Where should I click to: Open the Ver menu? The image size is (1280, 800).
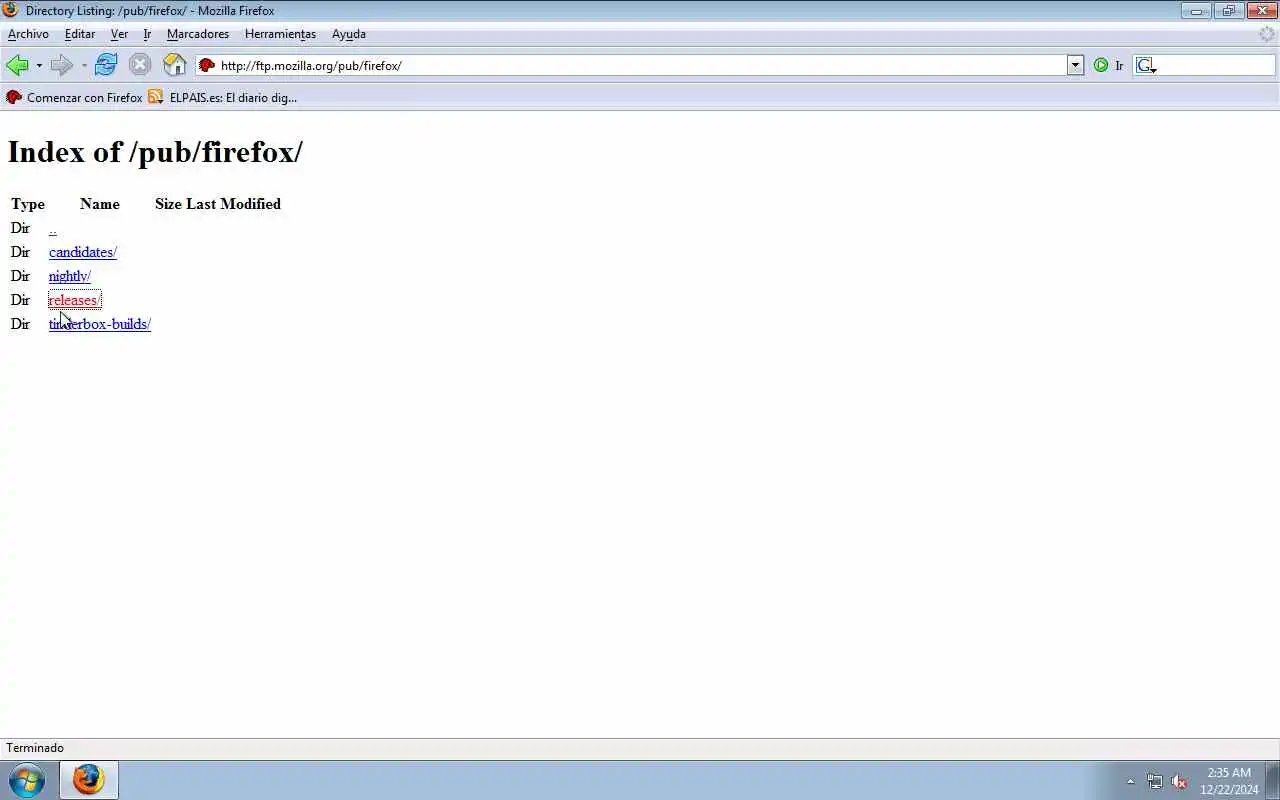click(x=119, y=34)
